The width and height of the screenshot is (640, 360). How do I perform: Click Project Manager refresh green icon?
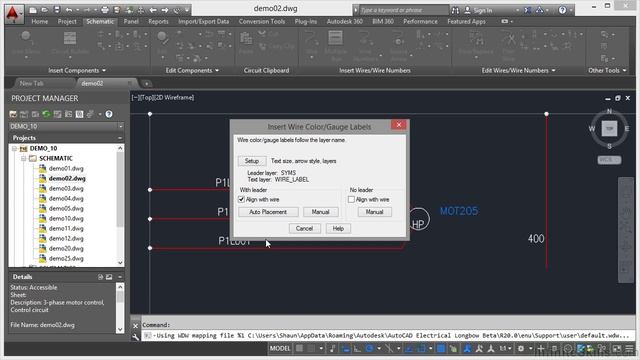click(x=46, y=114)
